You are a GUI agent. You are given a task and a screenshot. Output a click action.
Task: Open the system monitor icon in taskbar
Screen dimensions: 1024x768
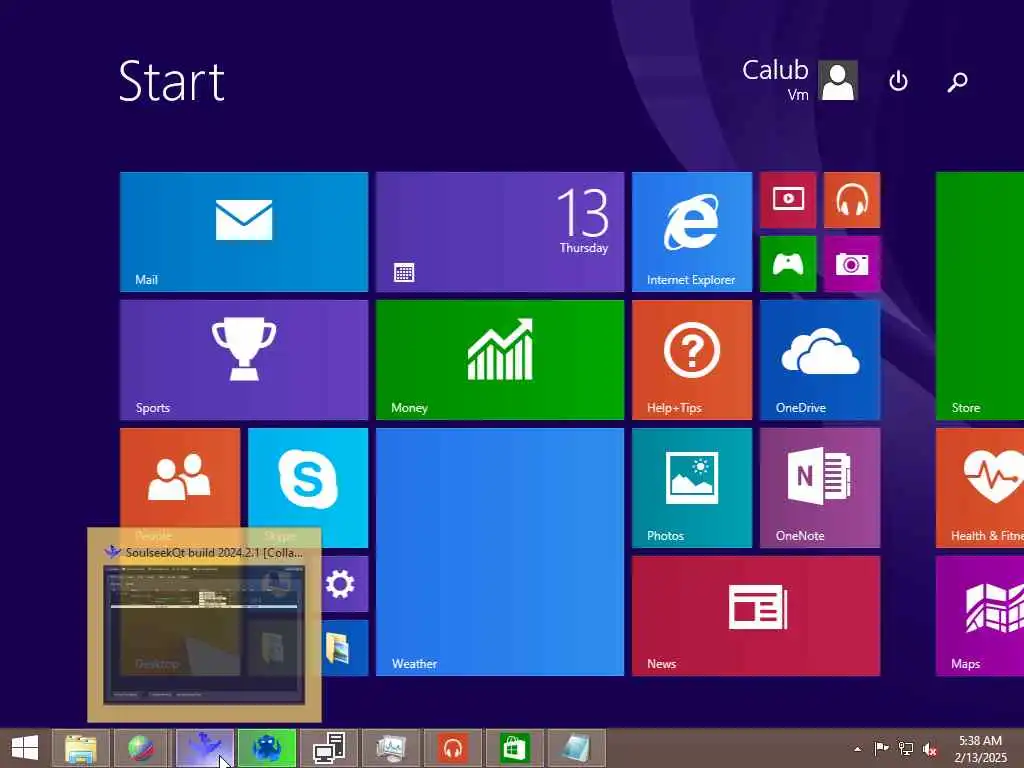[391, 748]
